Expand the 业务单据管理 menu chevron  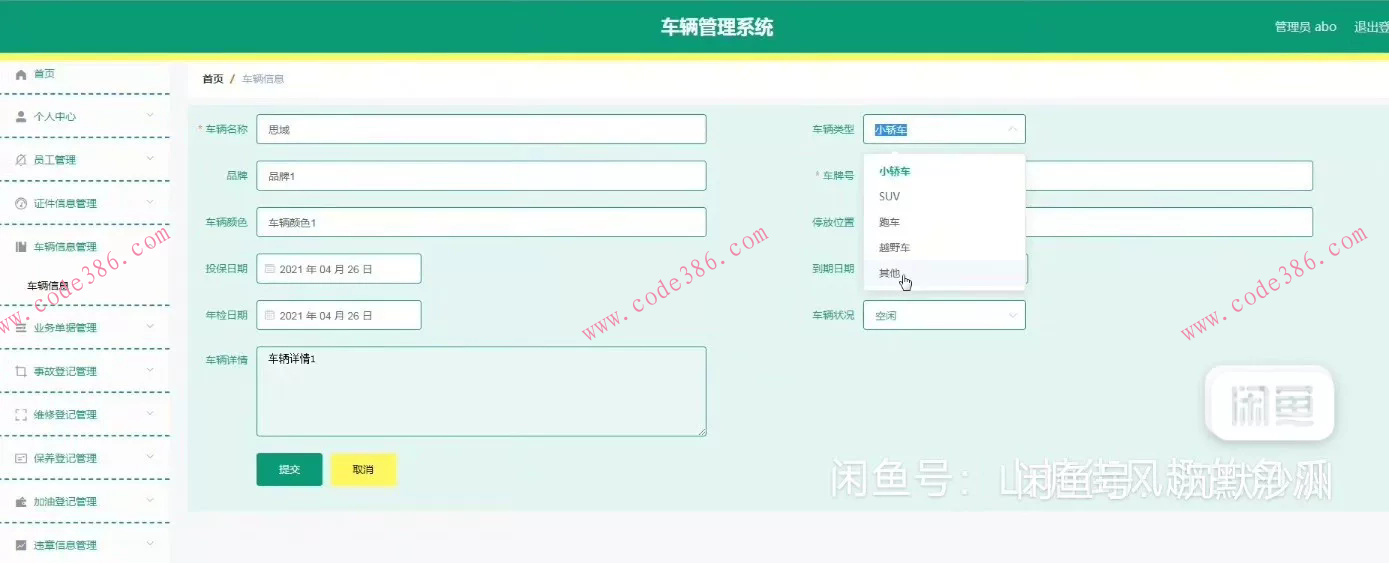click(x=150, y=326)
